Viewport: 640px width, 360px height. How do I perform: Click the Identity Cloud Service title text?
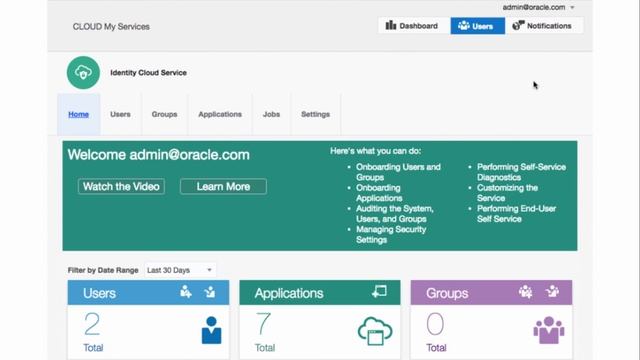pyautogui.click(x=149, y=73)
